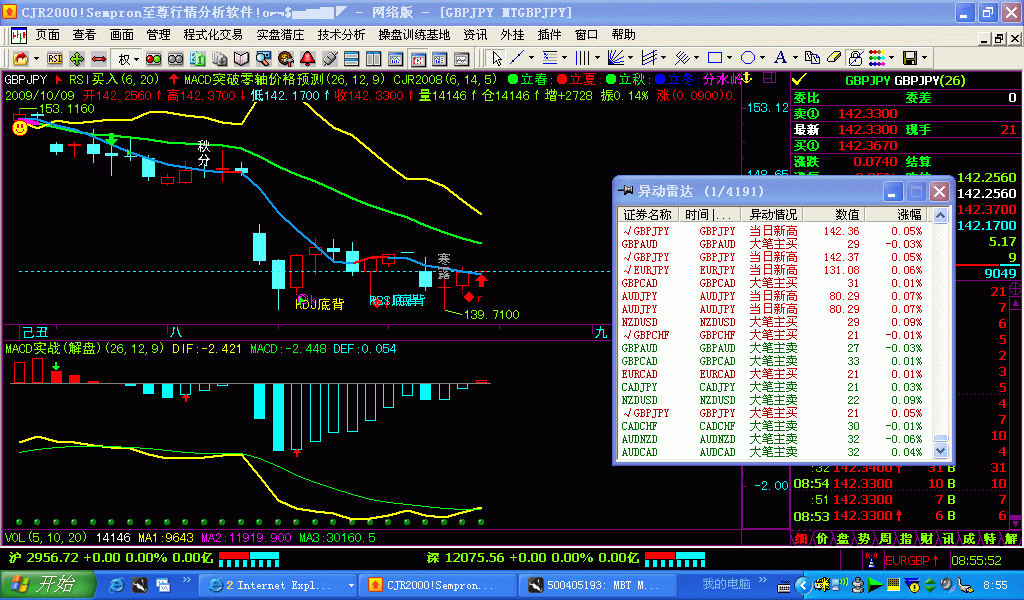Open dropdown next to open-folder icon
This screenshot has height=600, width=1024.
point(36,59)
